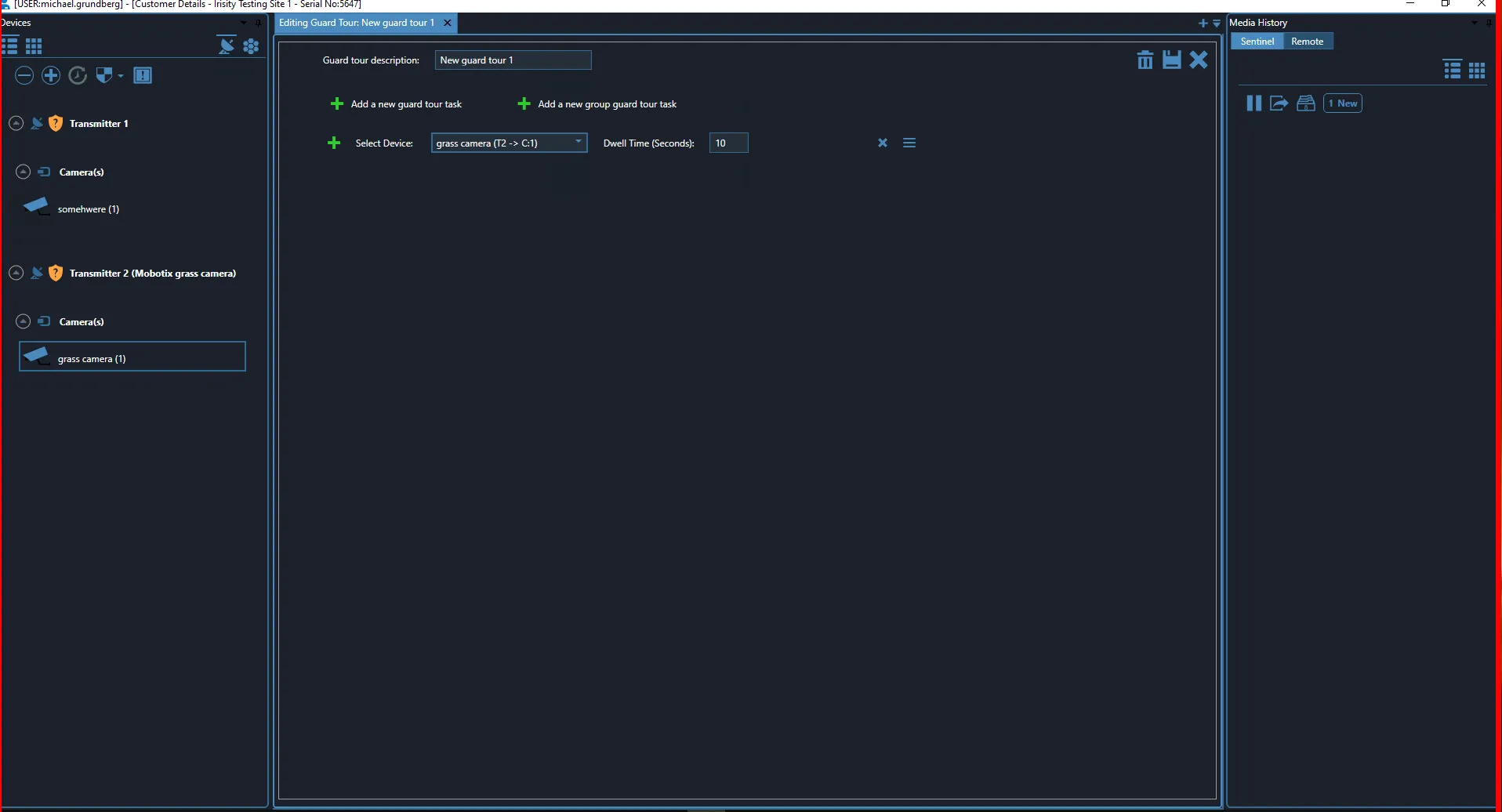
Task: Pause the Media History feed
Action: (1254, 103)
